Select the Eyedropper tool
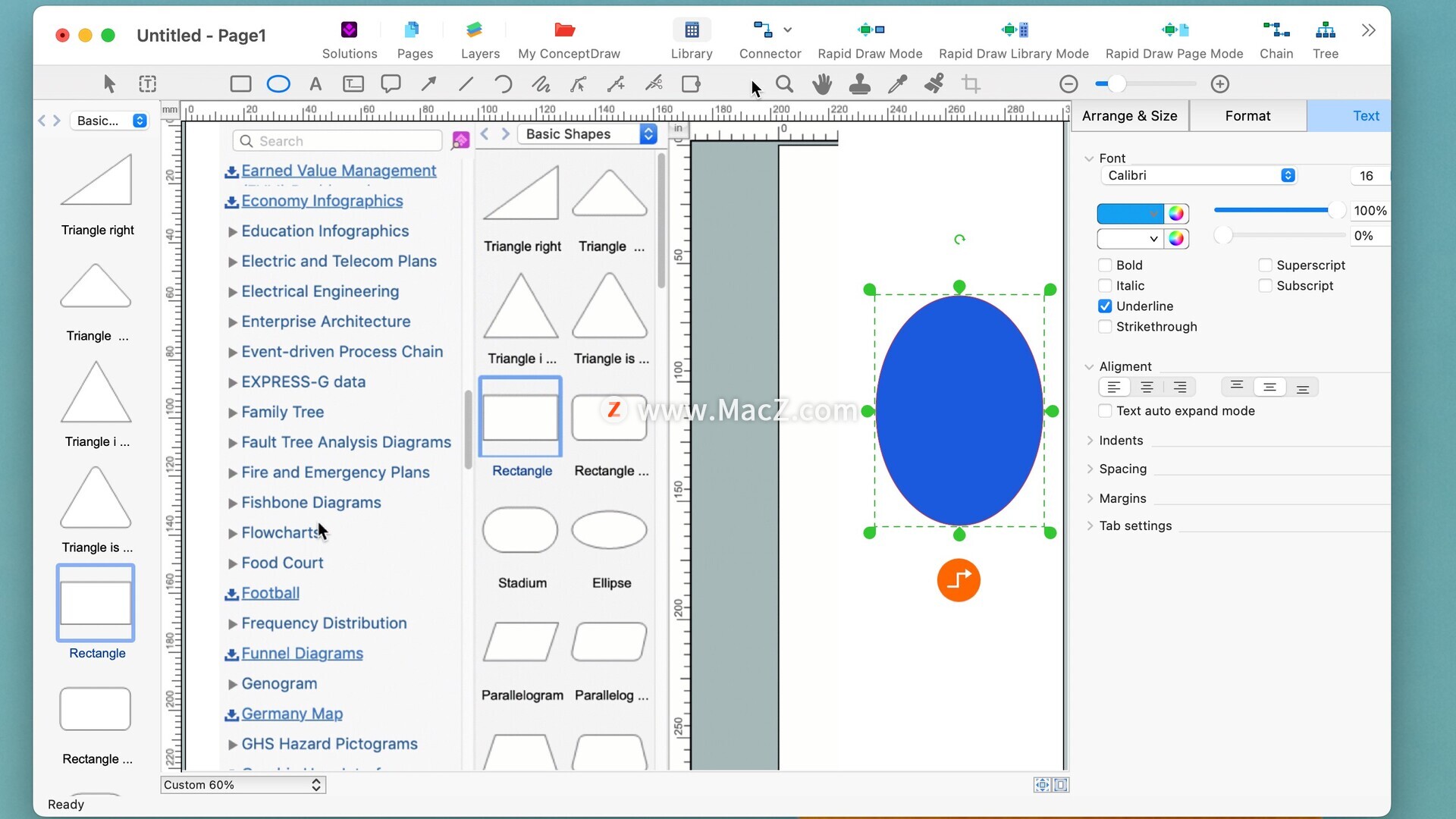 897,83
